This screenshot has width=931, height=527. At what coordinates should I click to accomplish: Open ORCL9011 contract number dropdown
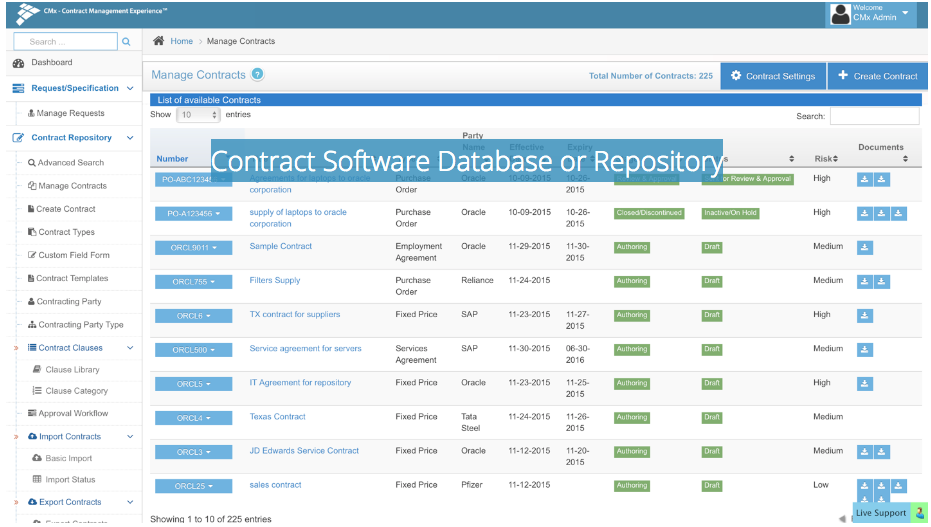pyautogui.click(x=194, y=247)
